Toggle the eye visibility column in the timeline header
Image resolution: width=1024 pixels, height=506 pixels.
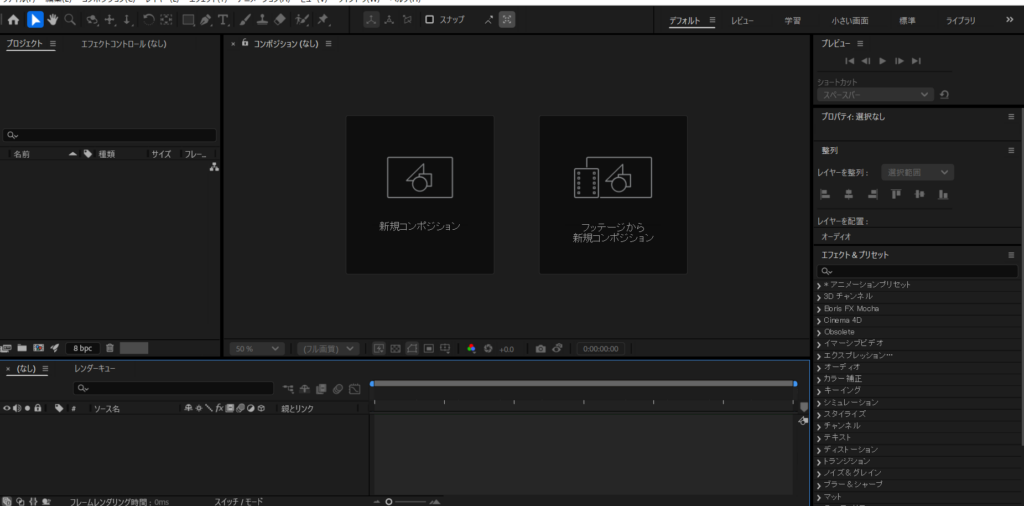(7, 408)
